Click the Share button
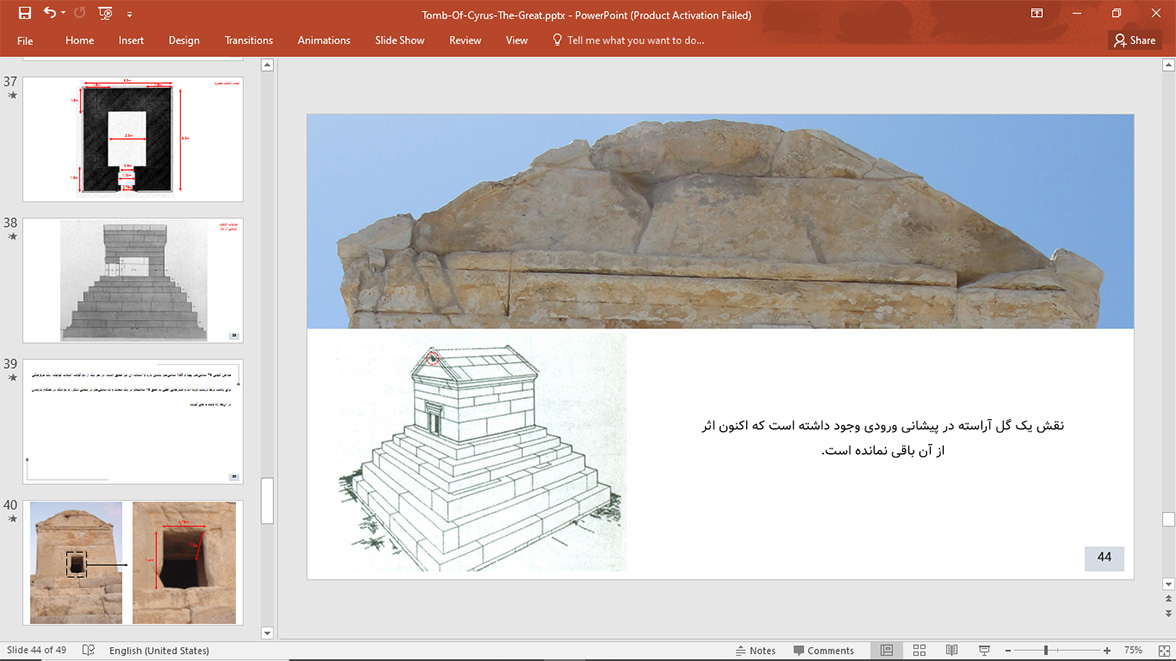 tap(1134, 40)
